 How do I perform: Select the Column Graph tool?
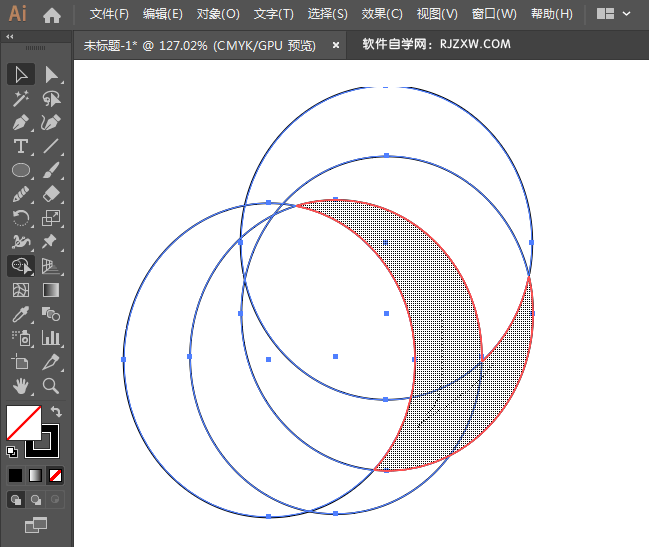(51, 338)
